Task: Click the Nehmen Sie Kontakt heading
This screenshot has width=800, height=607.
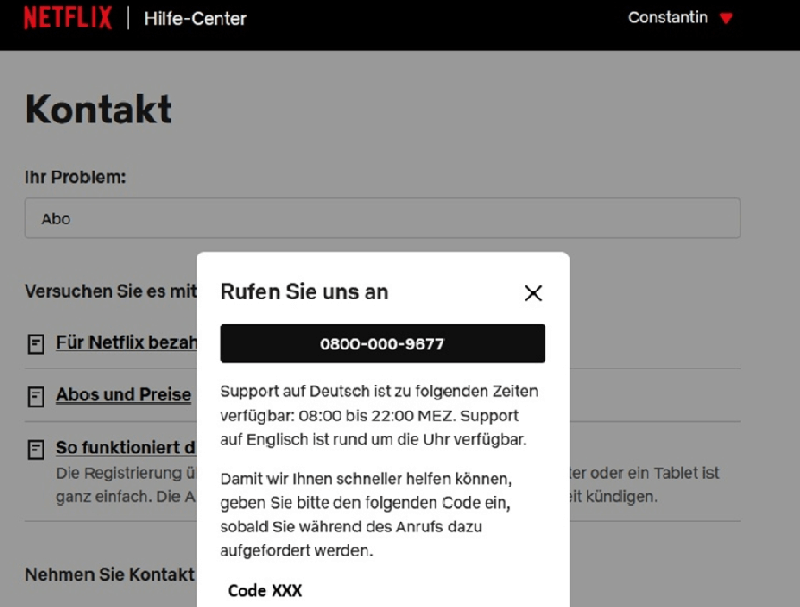Action: pos(110,575)
